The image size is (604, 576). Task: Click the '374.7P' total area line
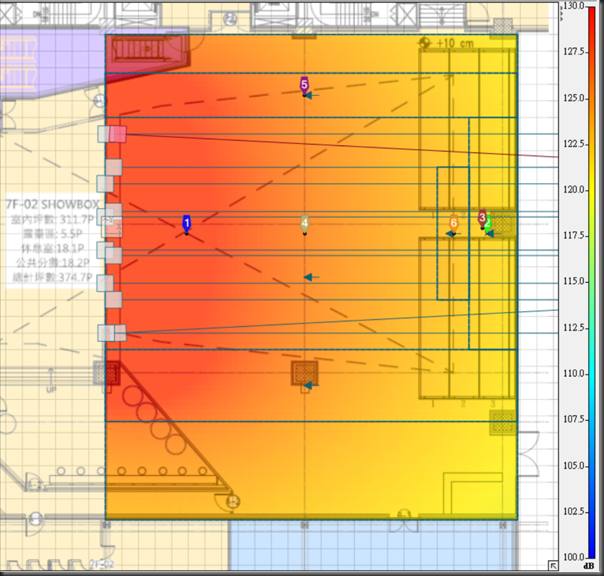(x=52, y=277)
